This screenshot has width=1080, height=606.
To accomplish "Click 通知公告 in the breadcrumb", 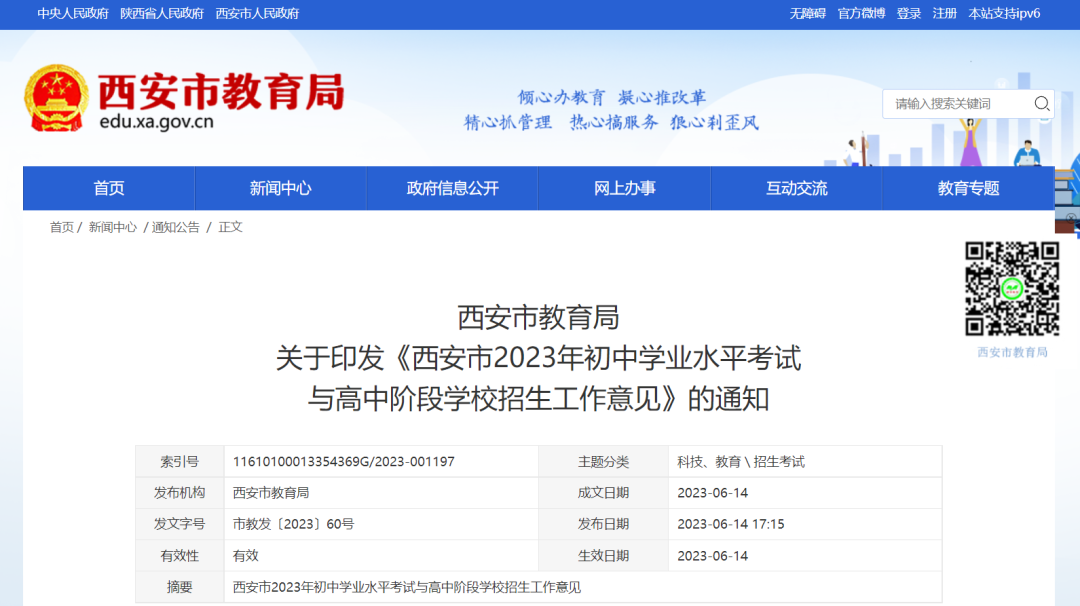I will coord(176,227).
